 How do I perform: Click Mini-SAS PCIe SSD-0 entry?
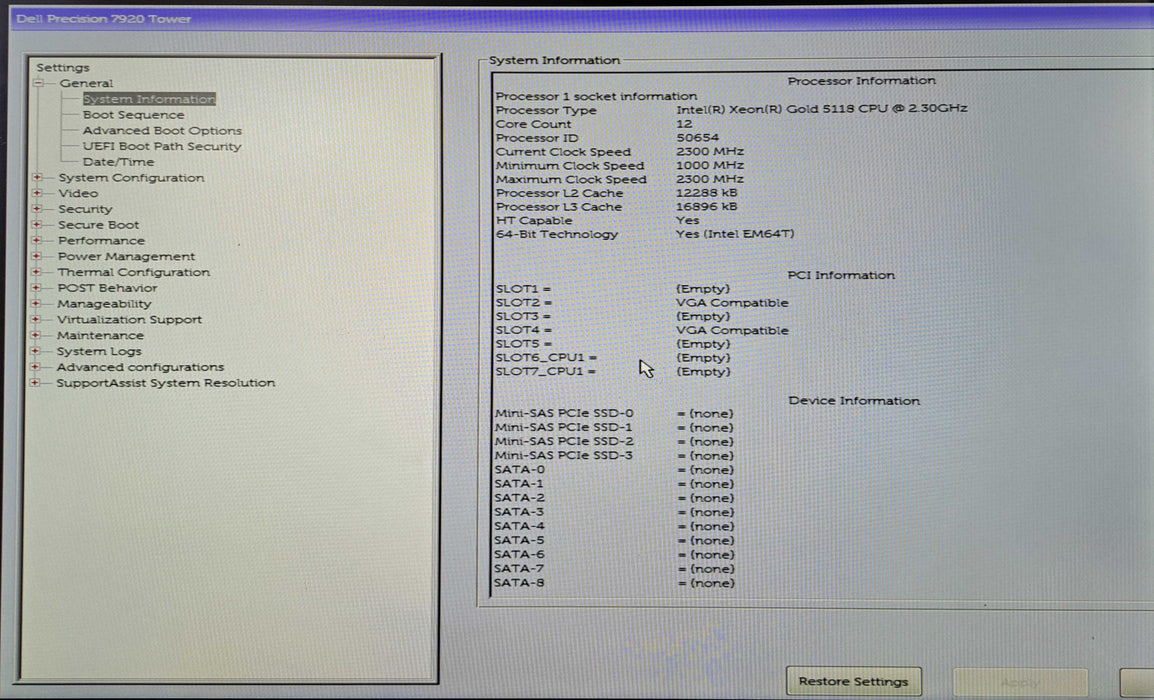pyautogui.click(x=614, y=414)
